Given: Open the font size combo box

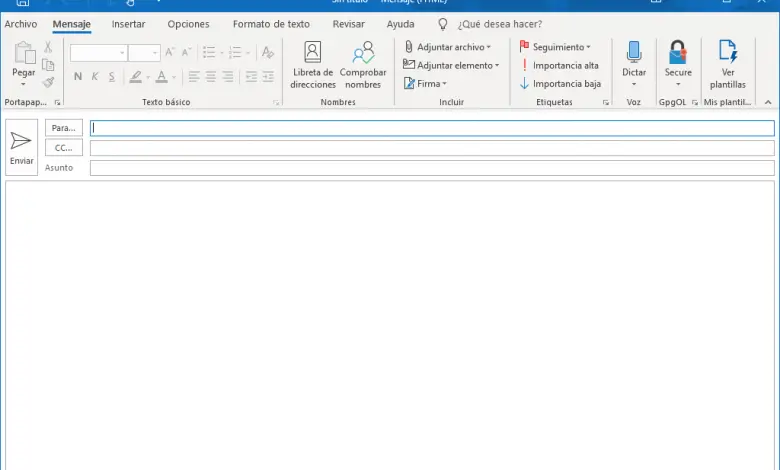Looking at the screenshot, I should 144,53.
